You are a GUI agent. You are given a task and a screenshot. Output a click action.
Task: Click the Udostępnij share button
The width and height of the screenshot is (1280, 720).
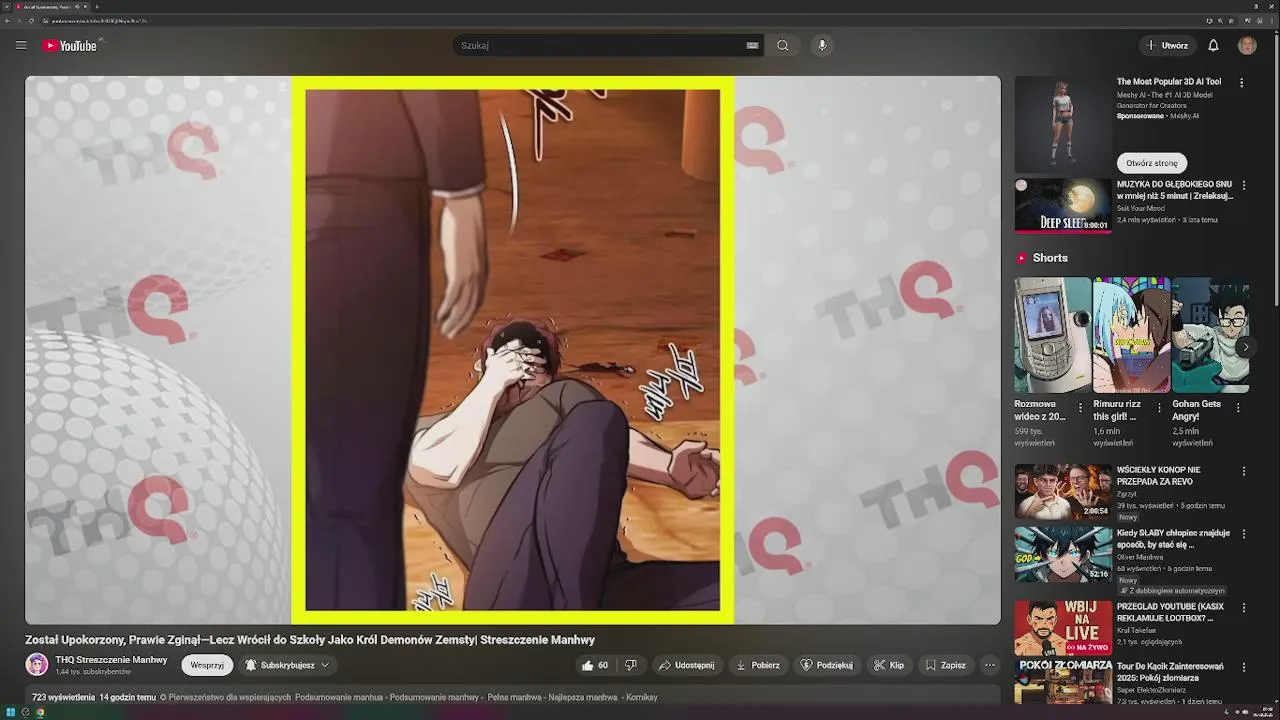(686, 665)
